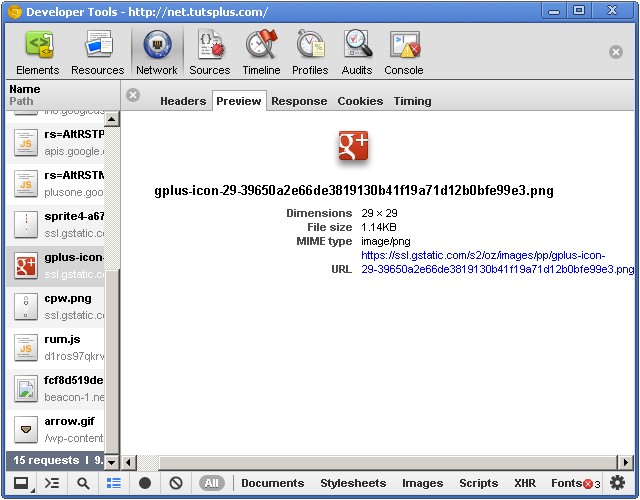
Task: Open the Elements panel
Action: click(x=38, y=53)
